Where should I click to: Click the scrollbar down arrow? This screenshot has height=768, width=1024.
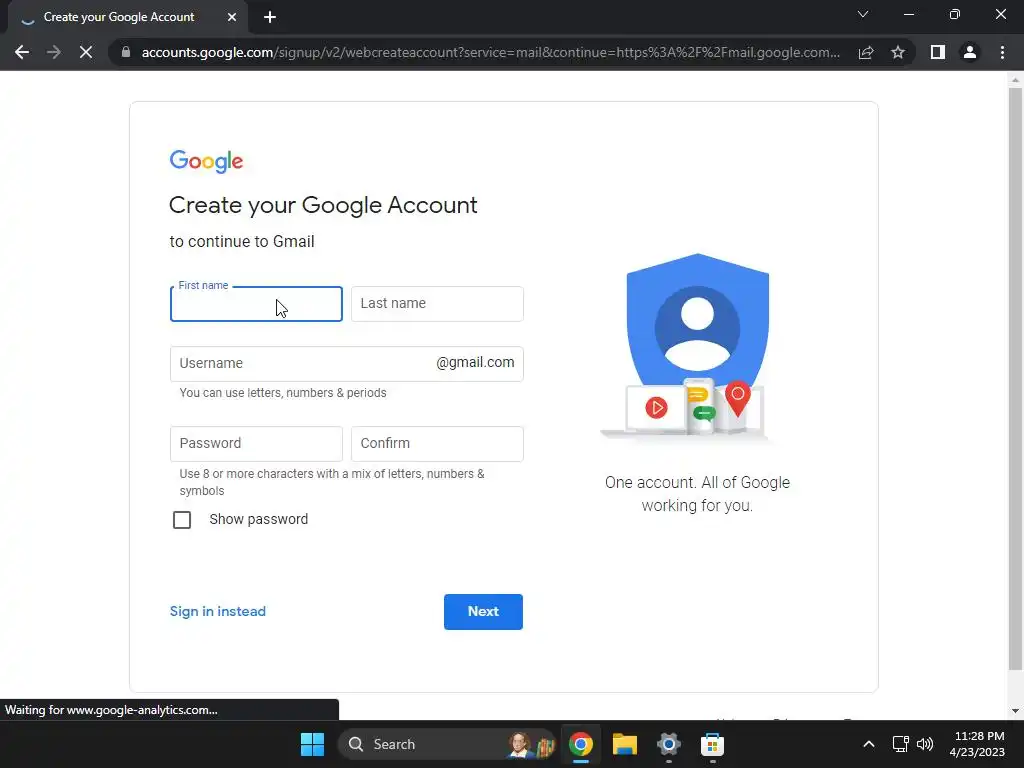point(1015,711)
